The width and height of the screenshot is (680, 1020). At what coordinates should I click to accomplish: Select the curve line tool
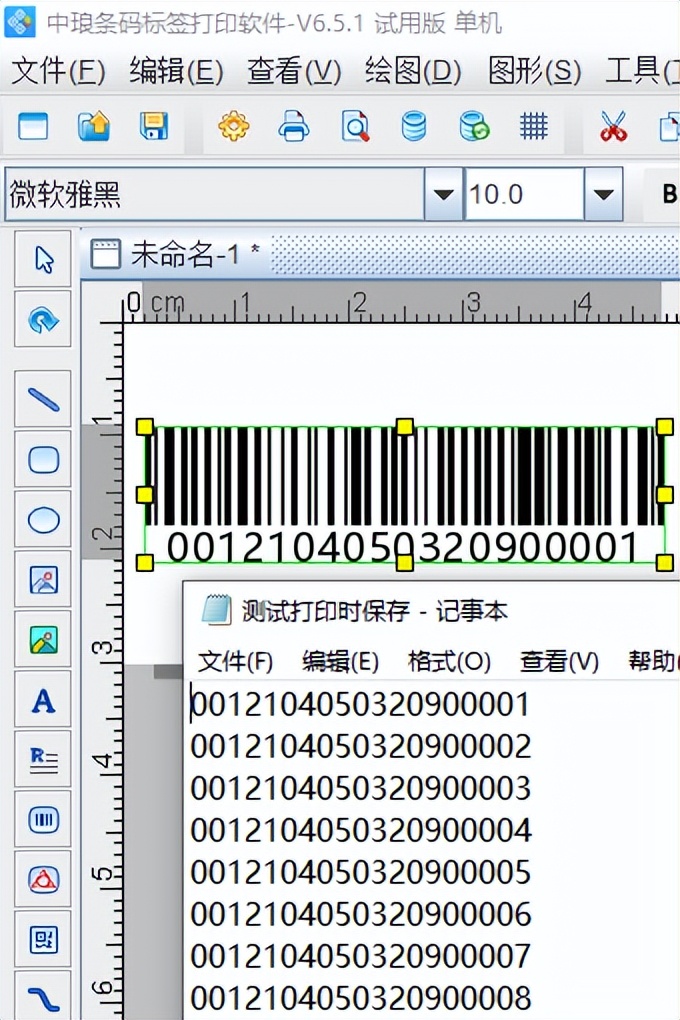[43, 996]
